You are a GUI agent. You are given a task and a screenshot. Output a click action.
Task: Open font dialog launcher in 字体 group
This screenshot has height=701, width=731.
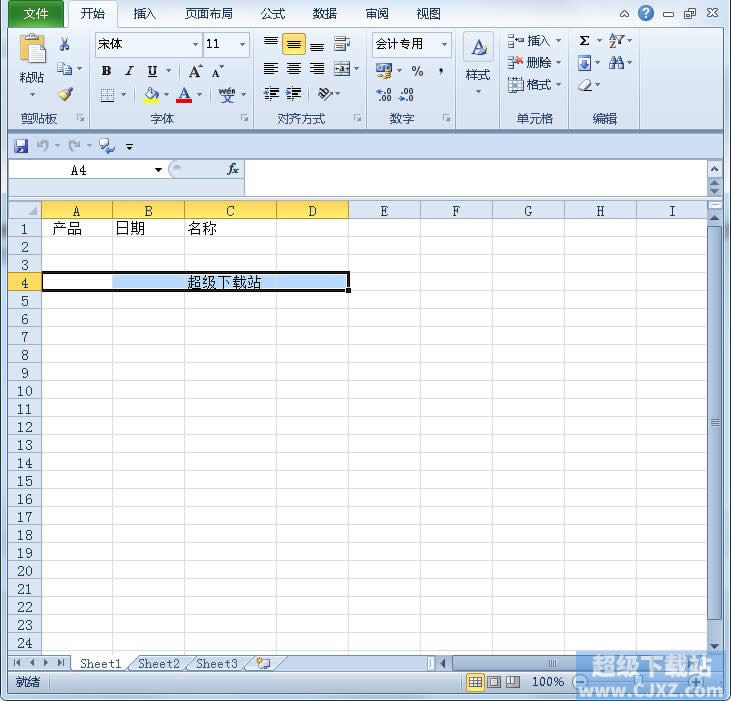tap(244, 118)
